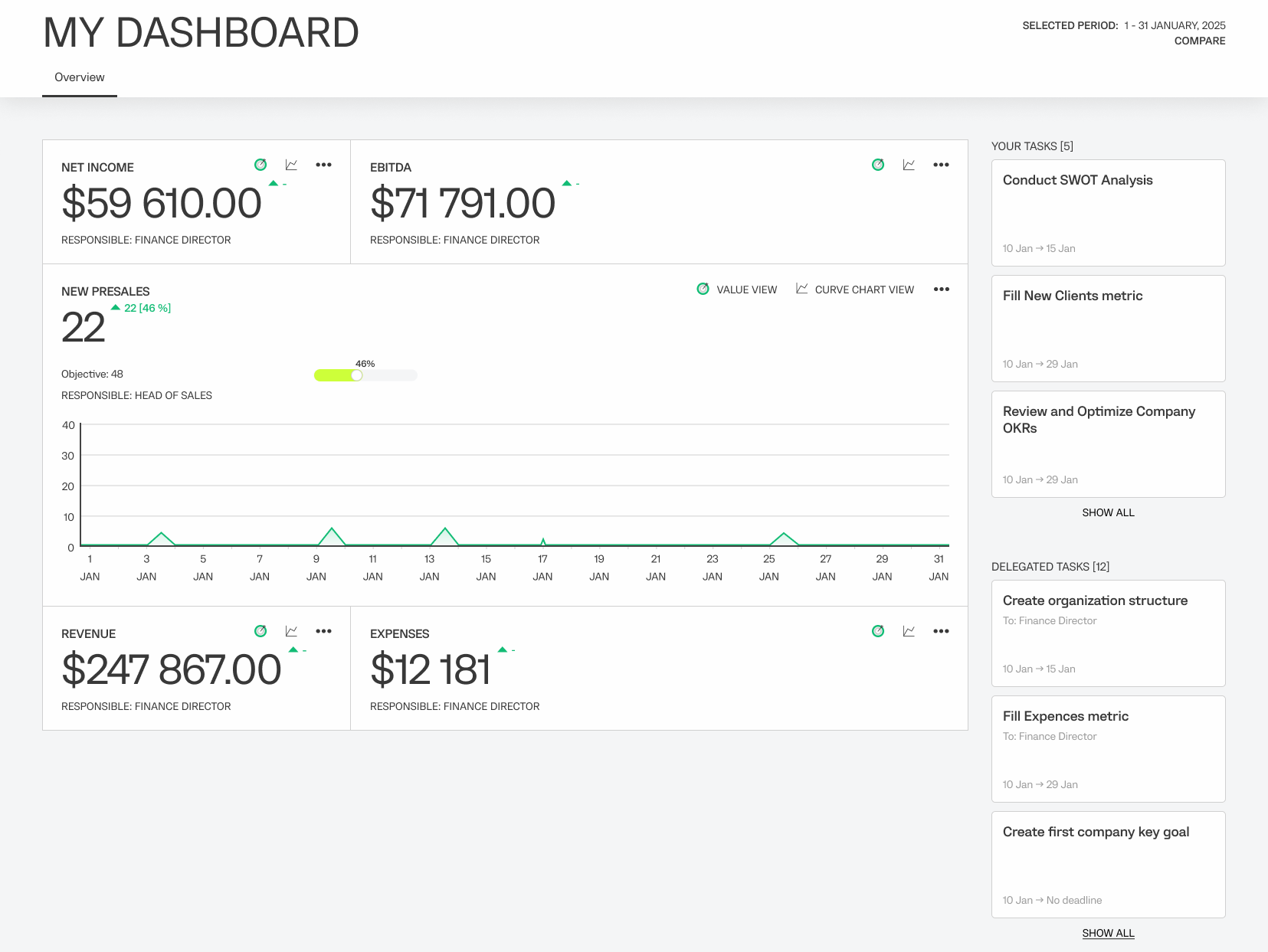
Task: Open the EBITDA card more options menu
Action: point(941,165)
